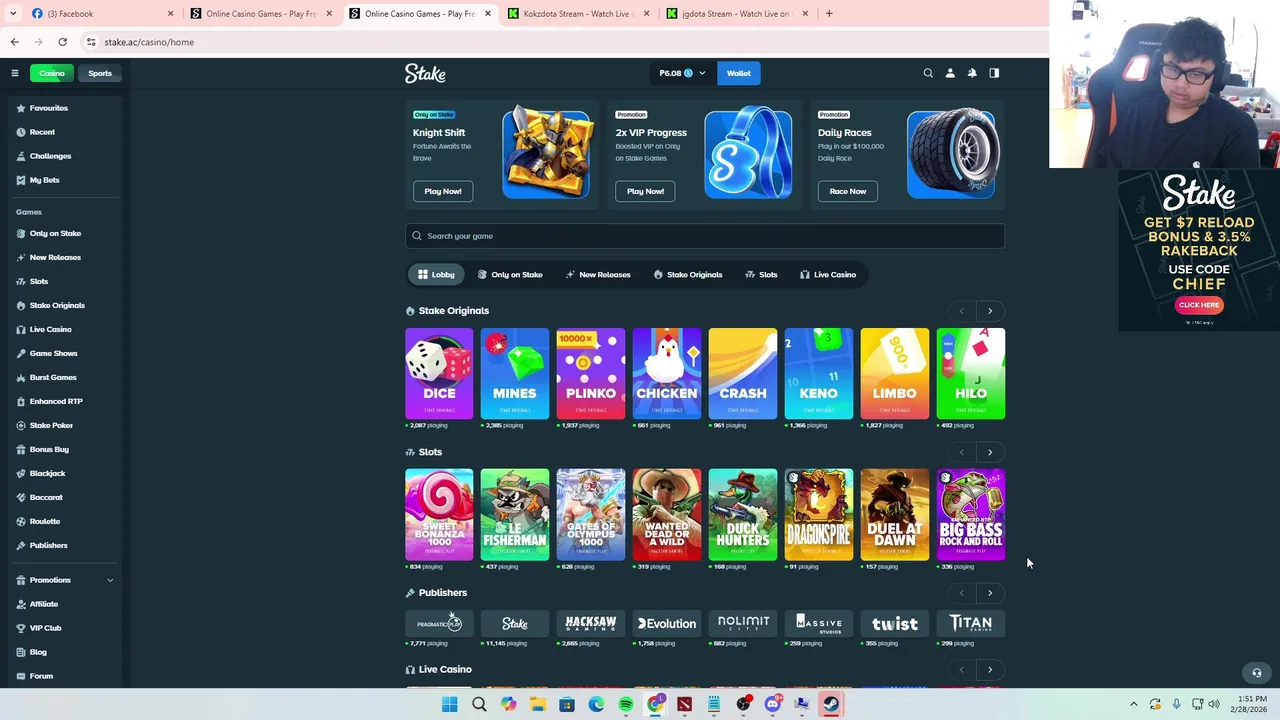
Task: Show next Live Casino games
Action: tap(990, 670)
